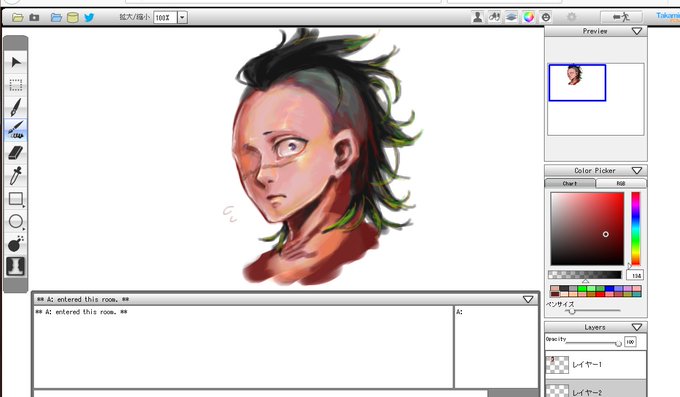Switch to the RGB tab
Viewport: 680px width, 397px height.
621,184
